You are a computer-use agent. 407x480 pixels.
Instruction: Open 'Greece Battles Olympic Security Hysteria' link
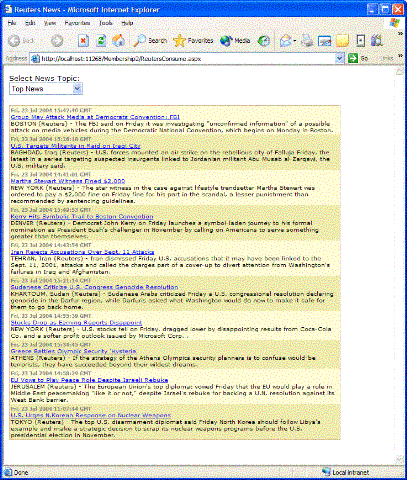pos(73,351)
